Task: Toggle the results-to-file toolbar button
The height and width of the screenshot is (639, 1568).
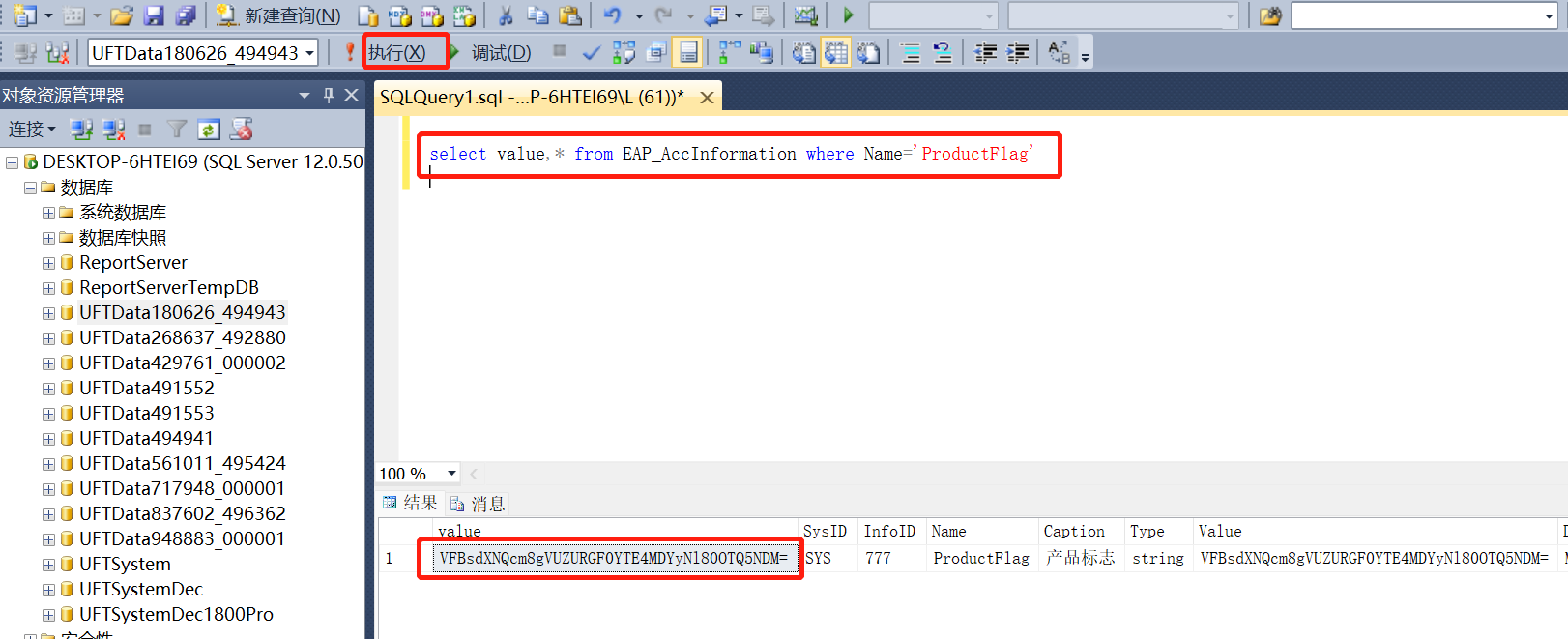Action: point(868,53)
